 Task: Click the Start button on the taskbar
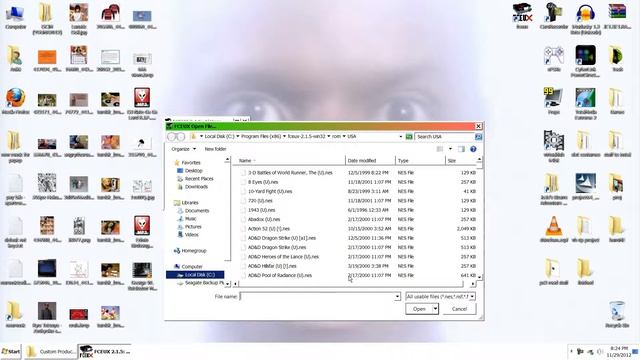click(11, 351)
